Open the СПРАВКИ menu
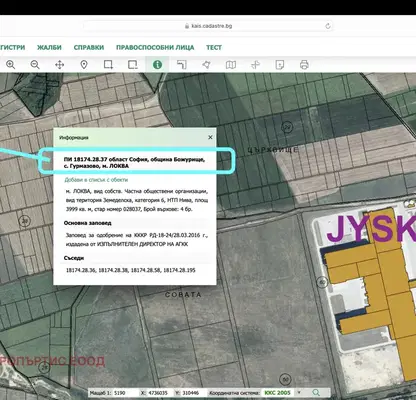Viewport: 416px width, 400px height. 89,47
